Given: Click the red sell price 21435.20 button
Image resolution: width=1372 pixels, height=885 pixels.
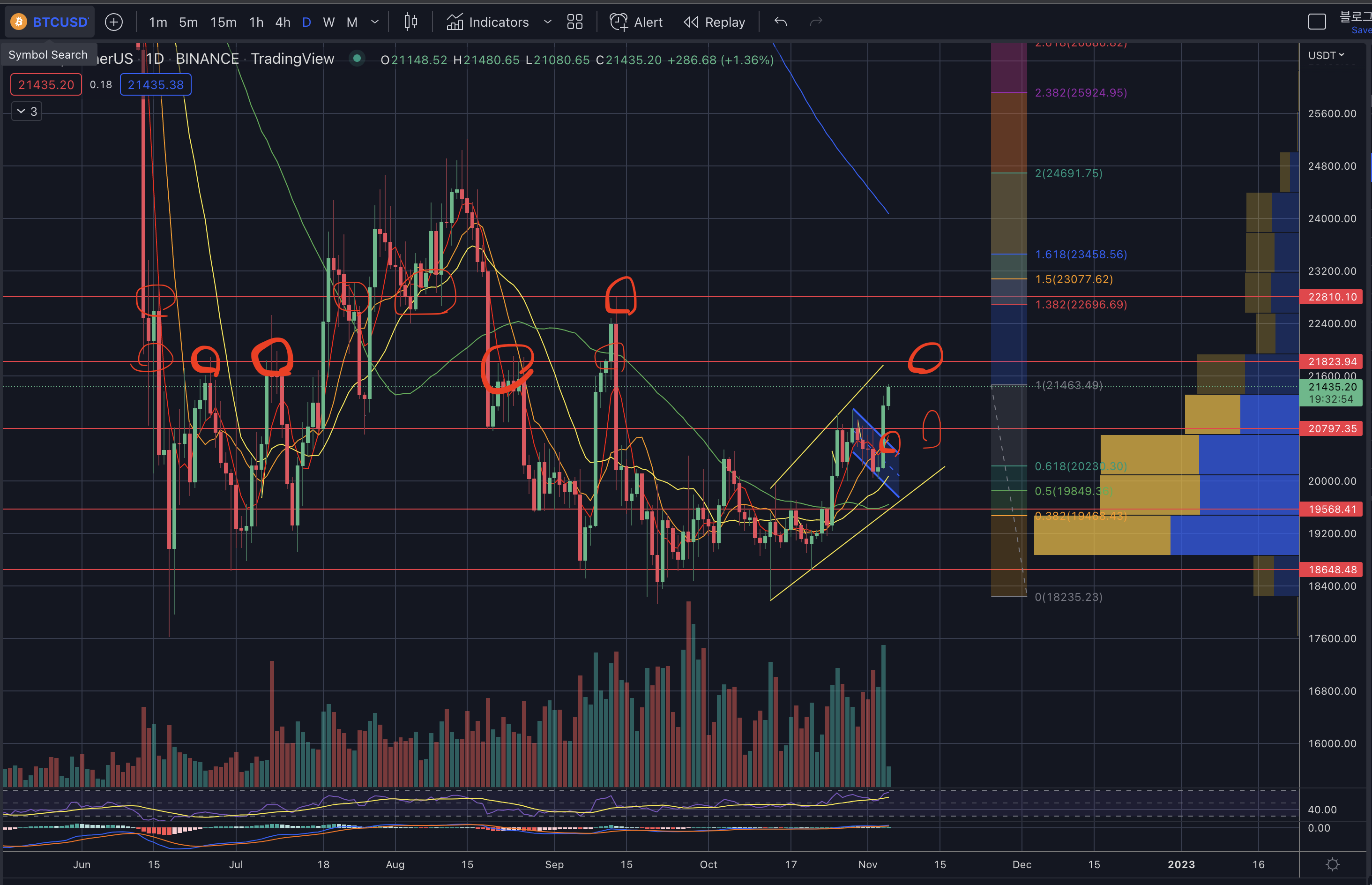Looking at the screenshot, I should point(46,84).
